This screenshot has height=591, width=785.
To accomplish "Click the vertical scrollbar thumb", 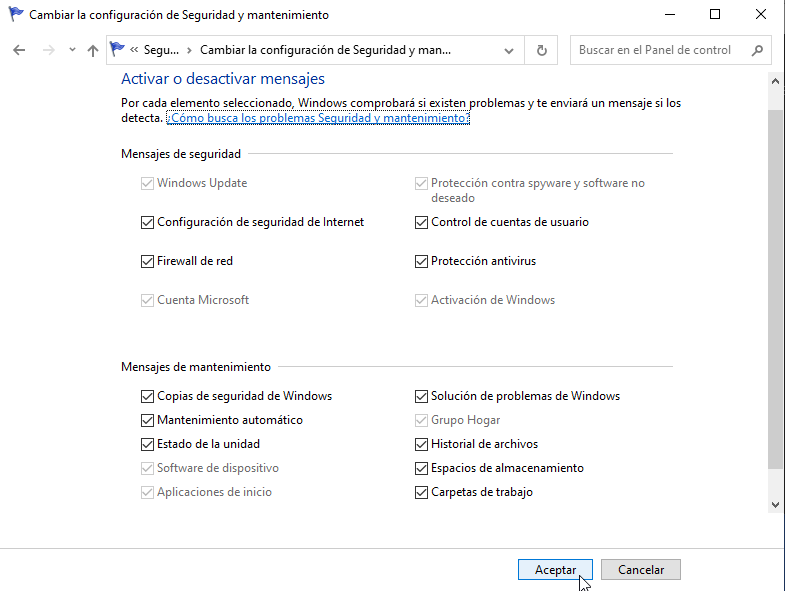I will tap(775, 289).
